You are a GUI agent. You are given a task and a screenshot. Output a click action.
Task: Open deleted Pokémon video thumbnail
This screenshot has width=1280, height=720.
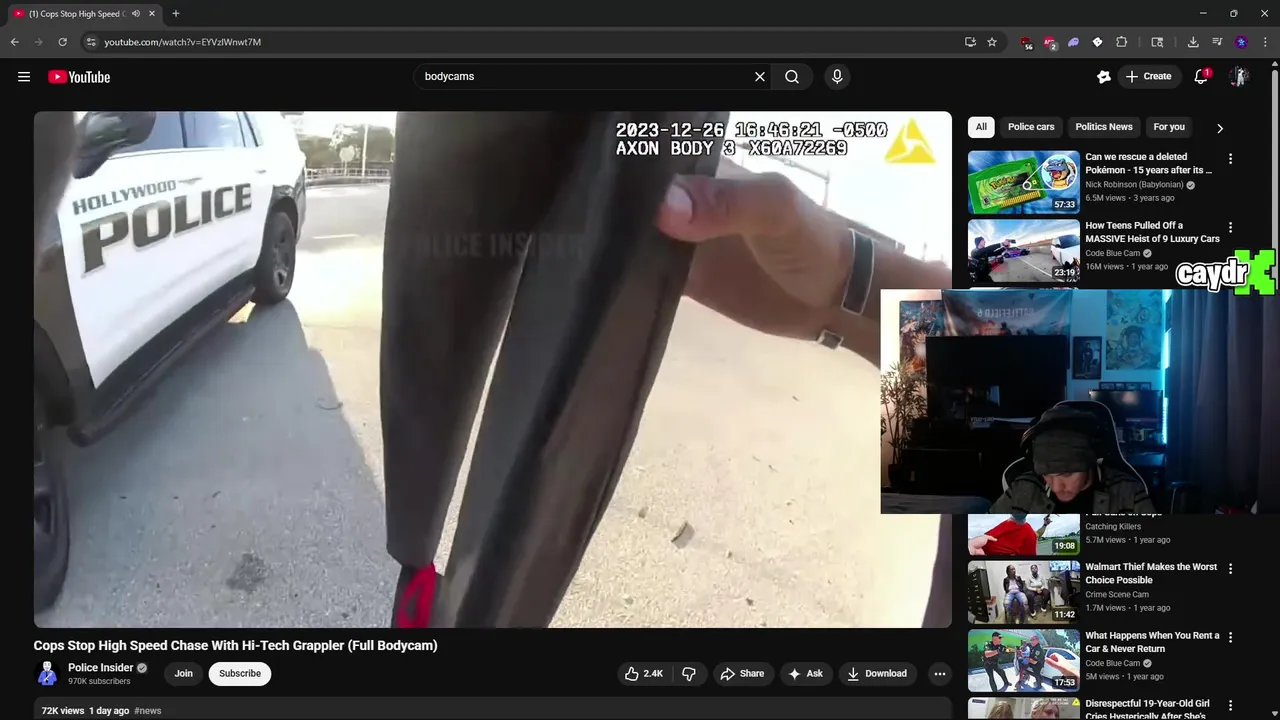point(1024,182)
